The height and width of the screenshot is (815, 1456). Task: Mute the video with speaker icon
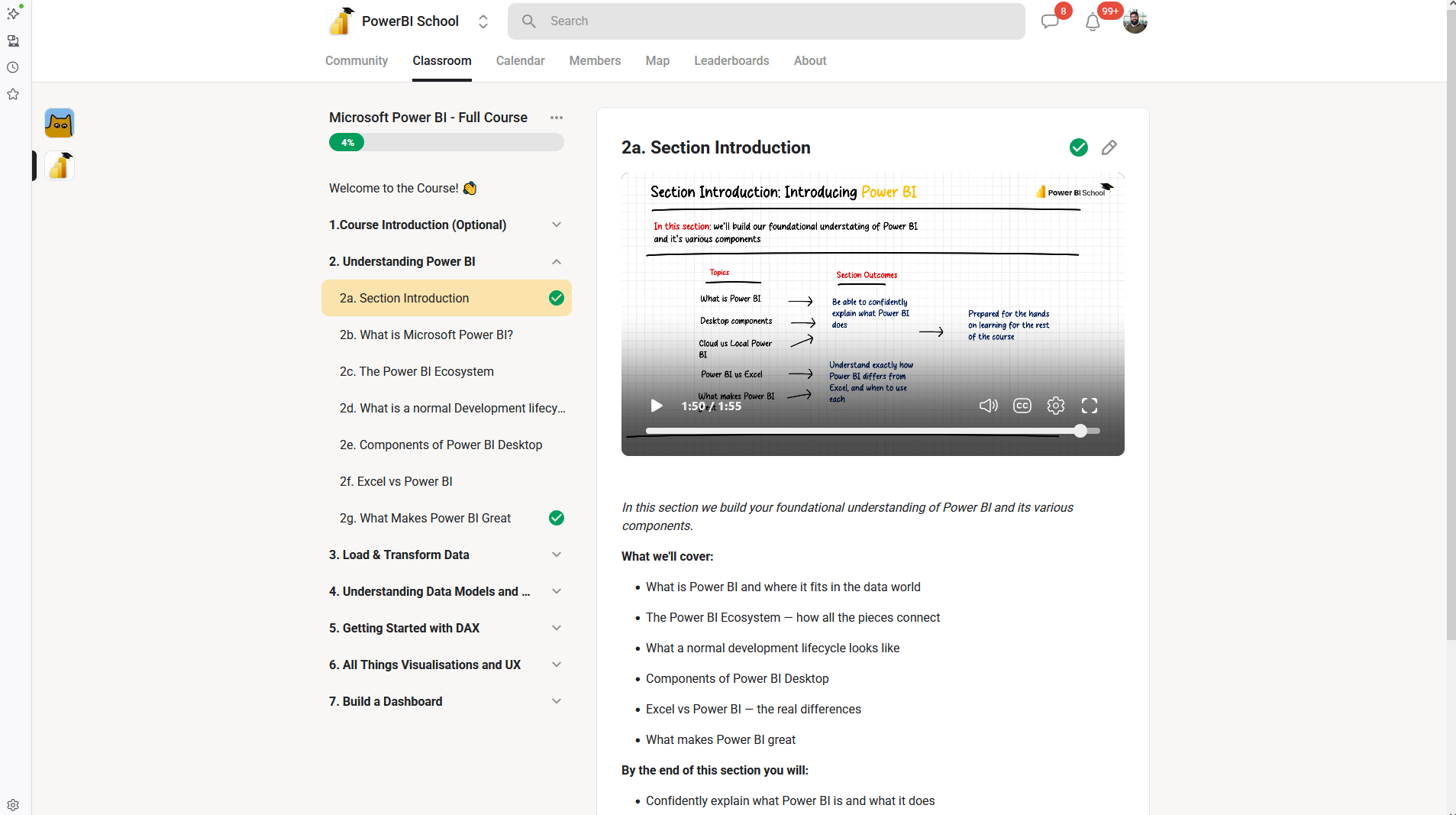tap(988, 406)
